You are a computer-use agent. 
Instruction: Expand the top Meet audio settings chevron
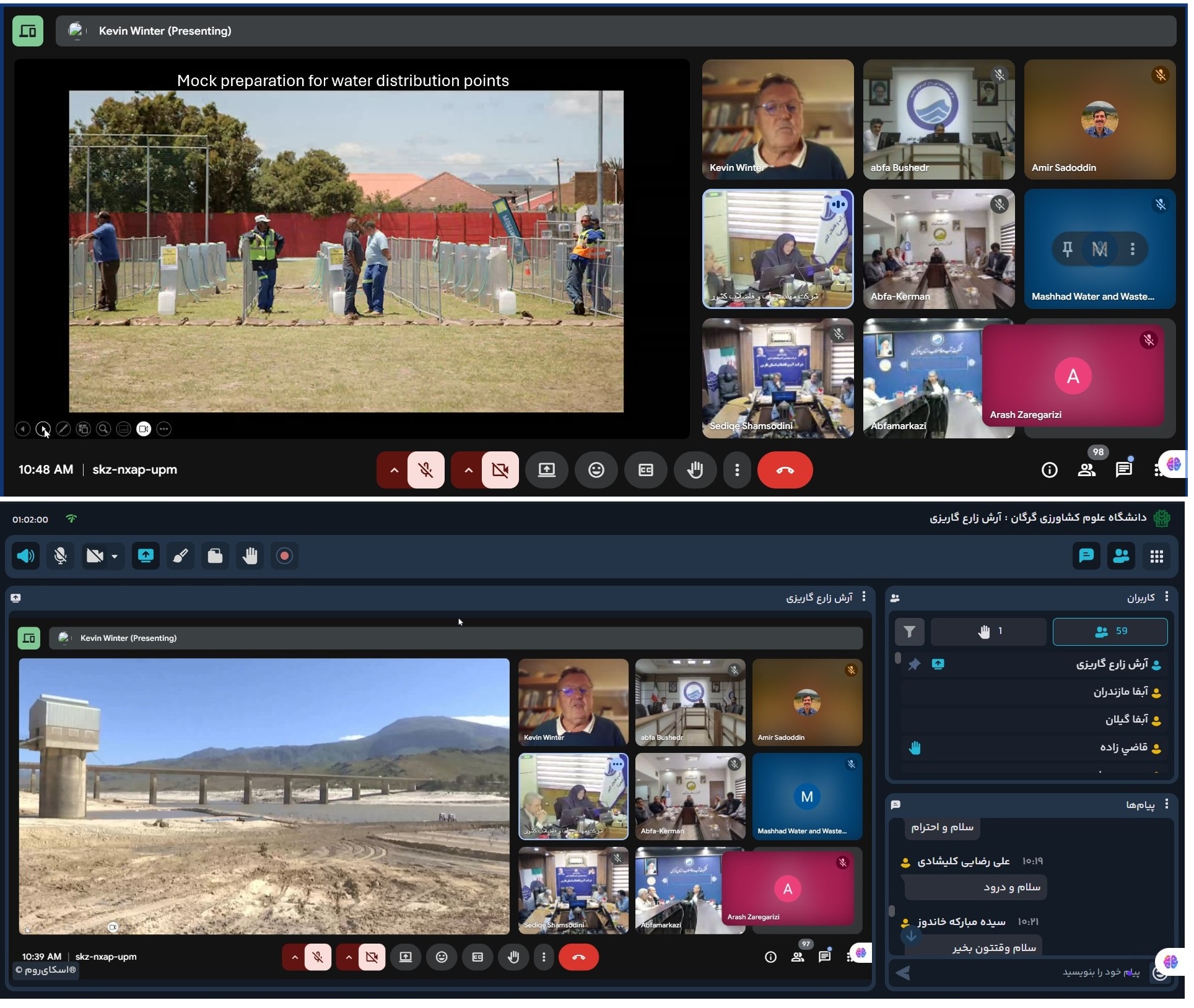tap(394, 470)
